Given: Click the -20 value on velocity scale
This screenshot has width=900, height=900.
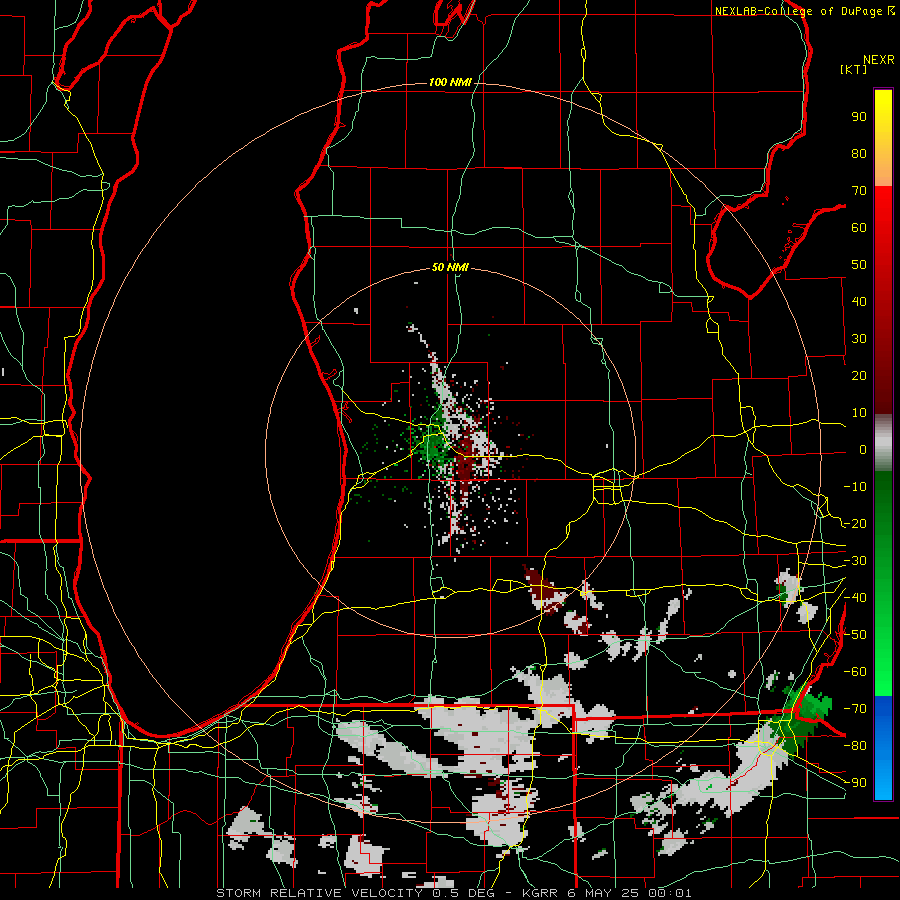Looking at the screenshot, I should [855, 523].
